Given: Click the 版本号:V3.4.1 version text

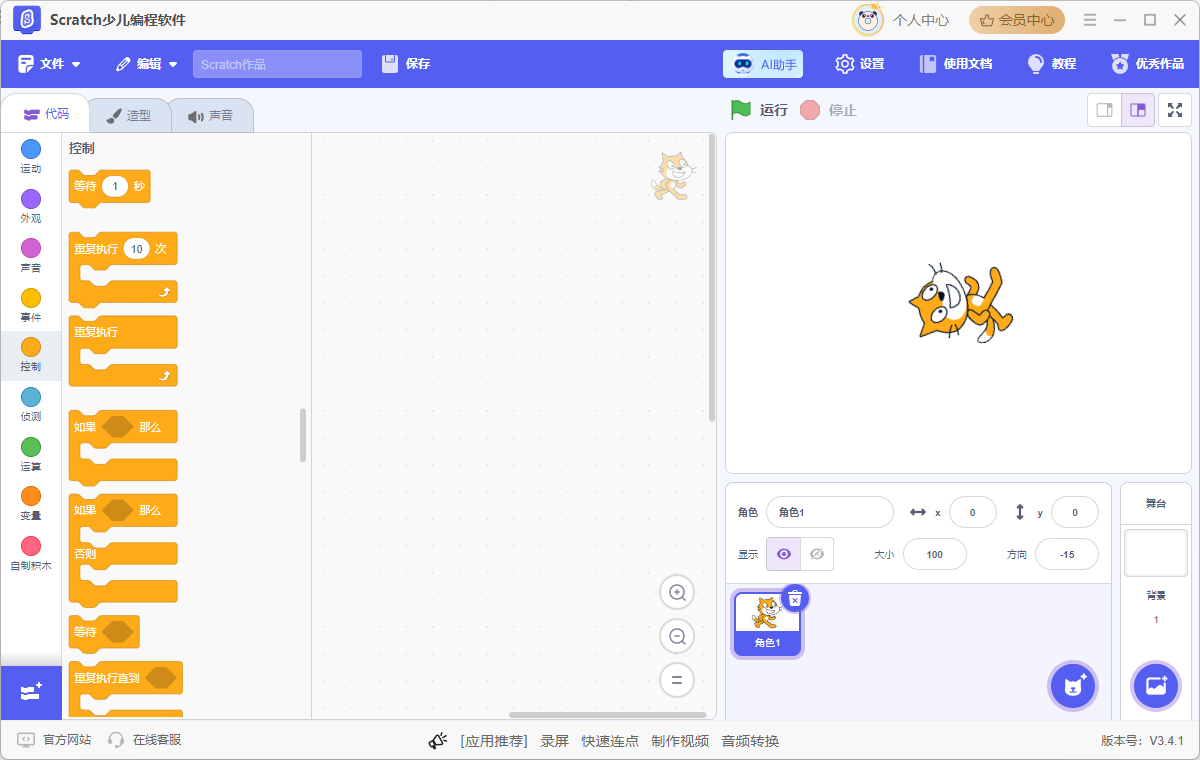Looking at the screenshot, I should 1142,741.
